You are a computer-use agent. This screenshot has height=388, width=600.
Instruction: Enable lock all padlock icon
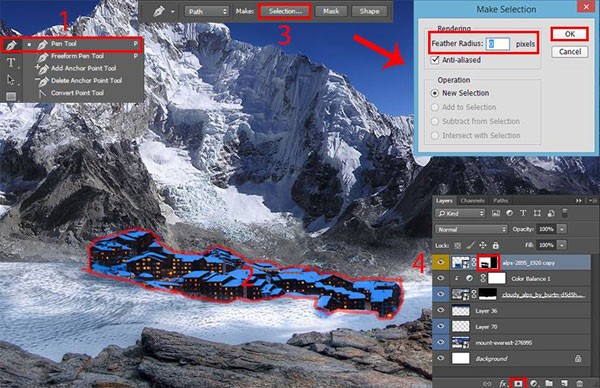click(x=496, y=245)
